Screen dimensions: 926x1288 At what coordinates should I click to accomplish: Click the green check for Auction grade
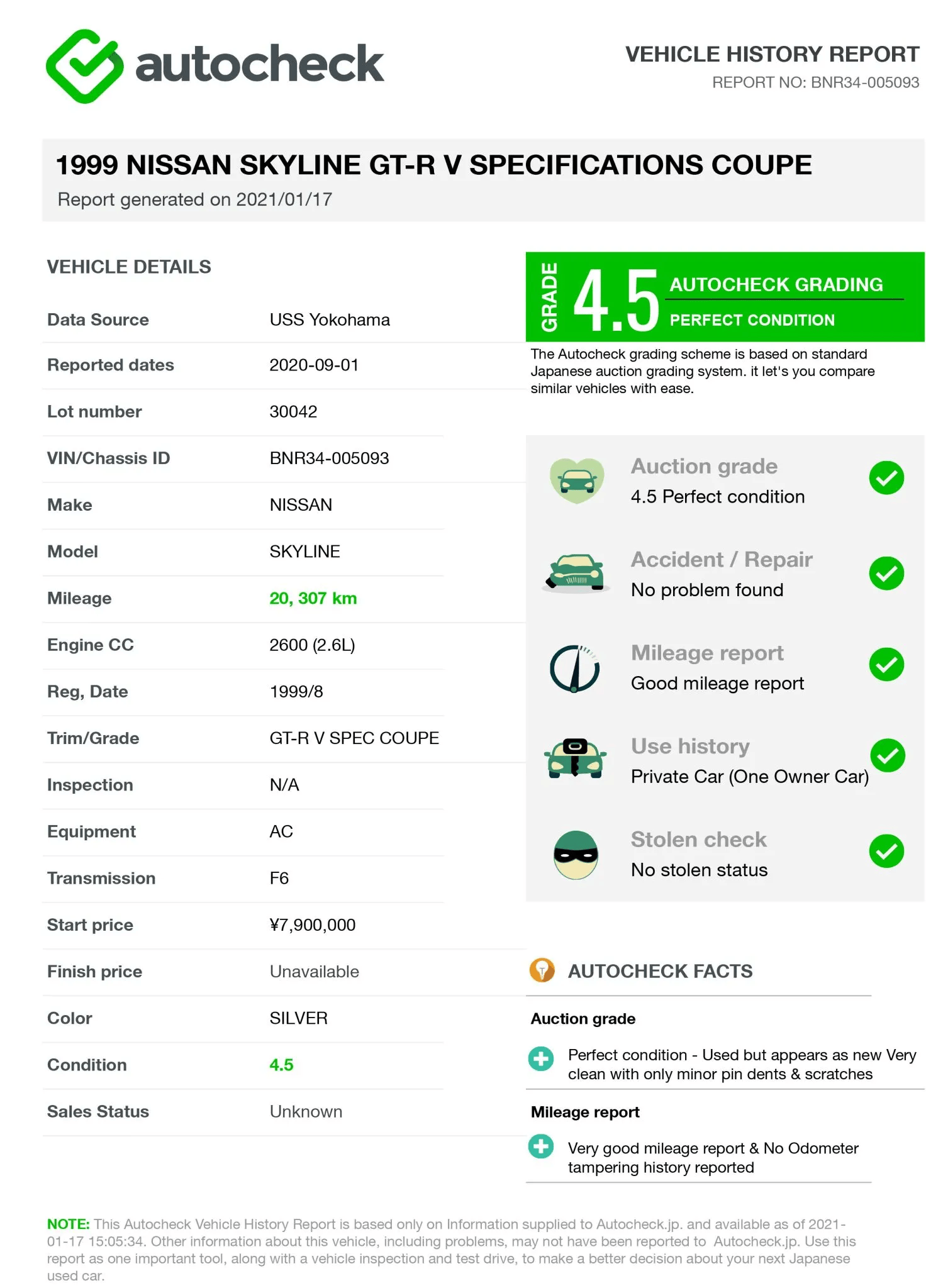(x=886, y=478)
